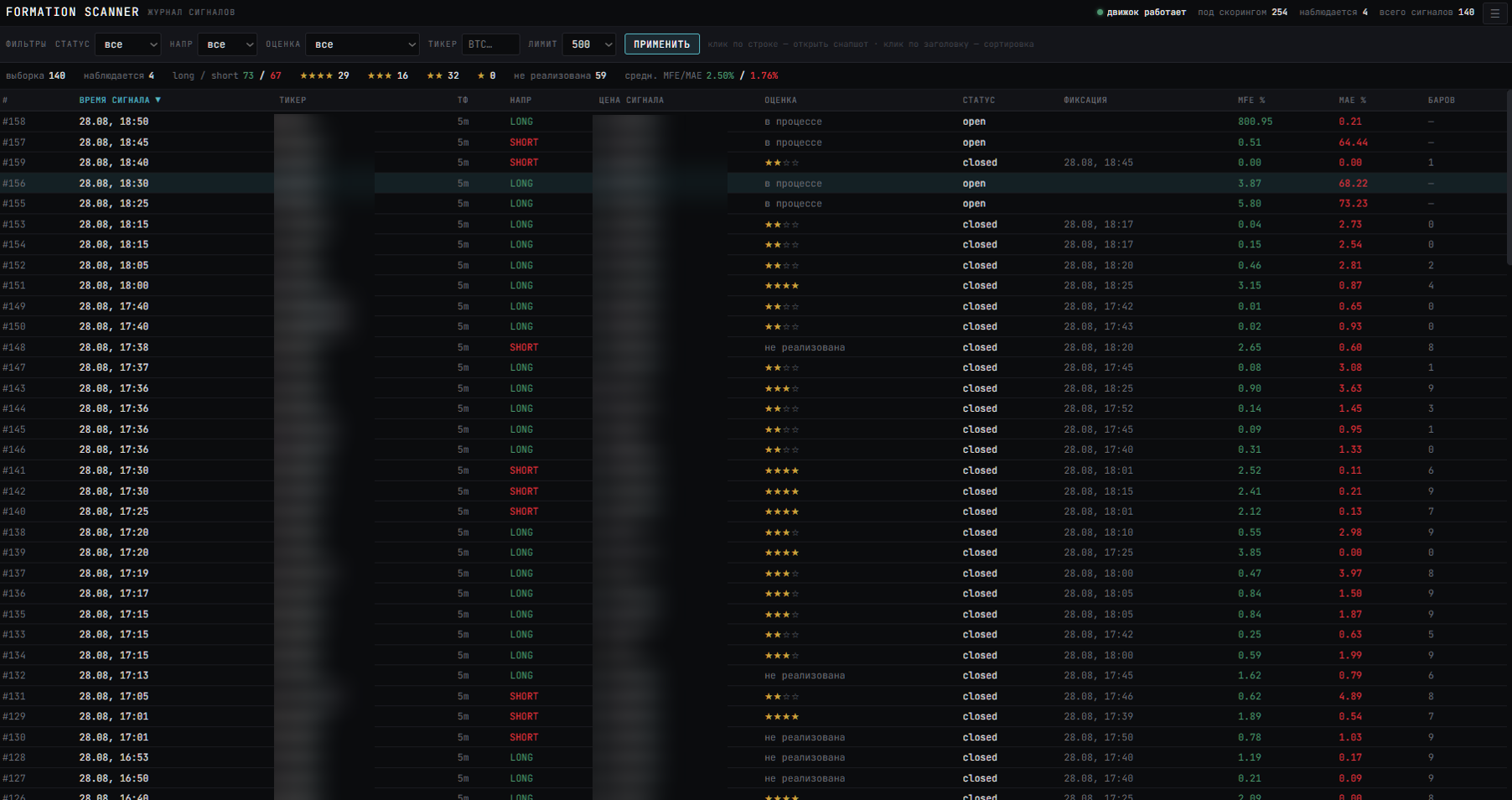1512x800 pixels.
Task: Sort by Цена сигнала column header
Action: click(631, 100)
